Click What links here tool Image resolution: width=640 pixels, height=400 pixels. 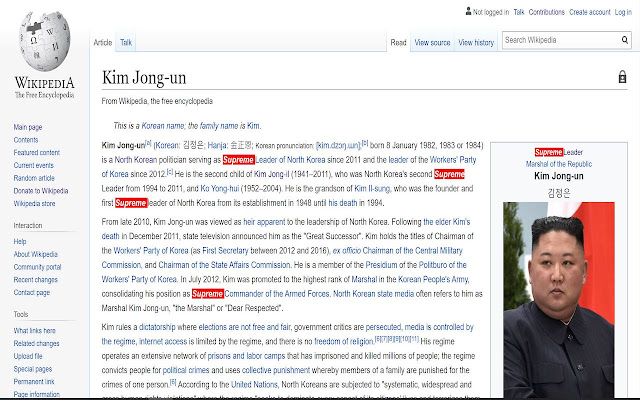[35, 331]
